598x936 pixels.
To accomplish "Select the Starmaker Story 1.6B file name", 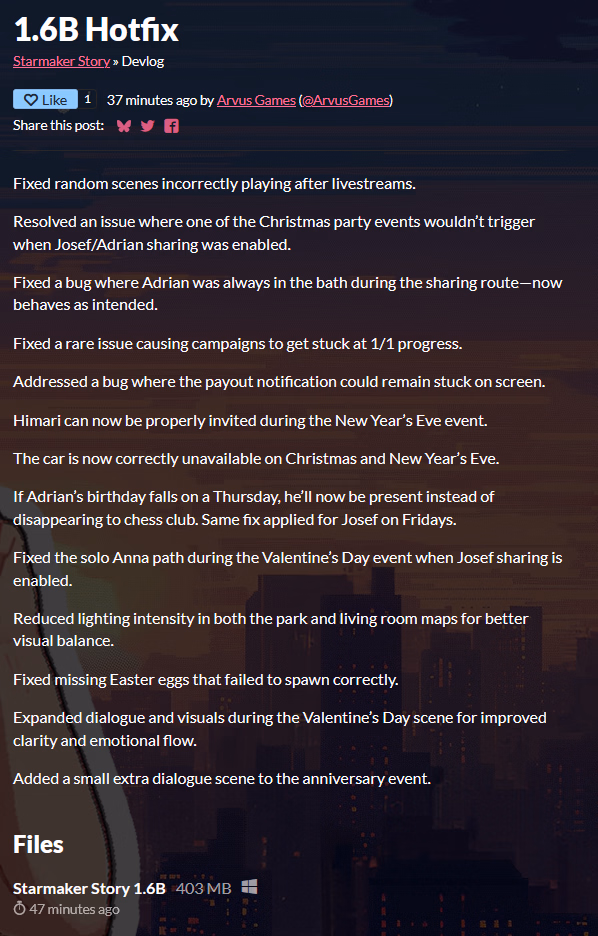I will coord(90,888).
